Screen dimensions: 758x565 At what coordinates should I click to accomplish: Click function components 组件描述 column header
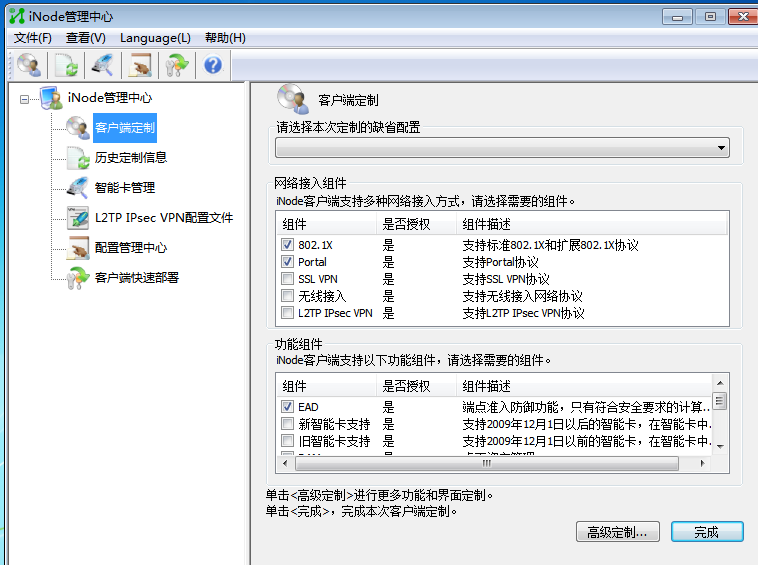click(584, 386)
